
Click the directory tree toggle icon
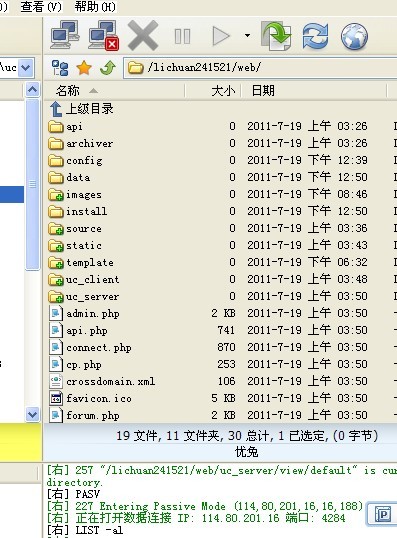(60, 68)
